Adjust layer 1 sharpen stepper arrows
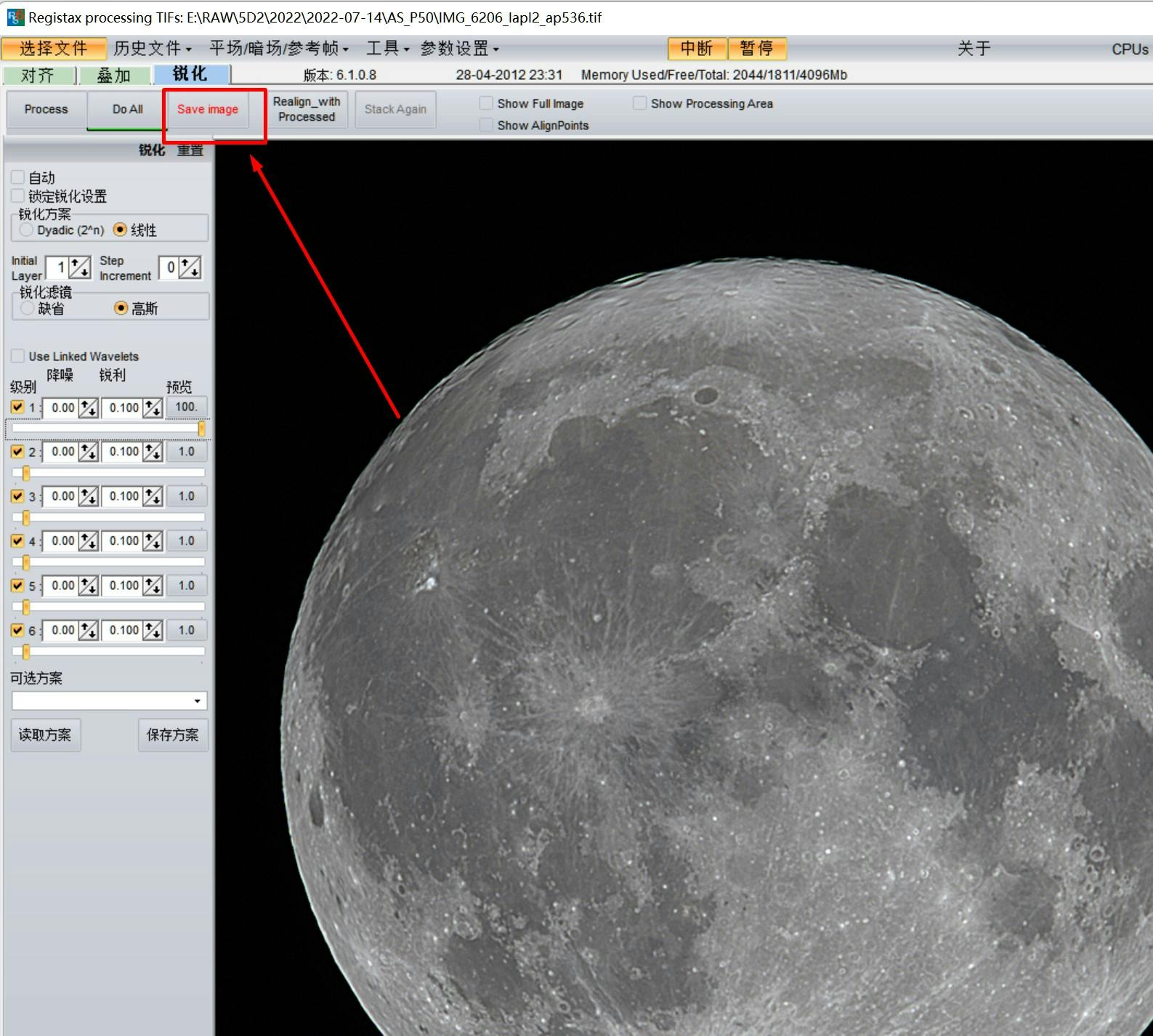 click(153, 408)
